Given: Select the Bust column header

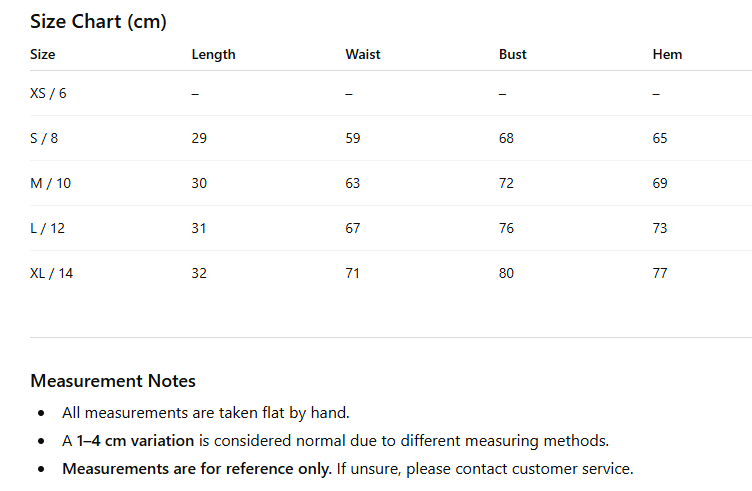Looking at the screenshot, I should (513, 54).
